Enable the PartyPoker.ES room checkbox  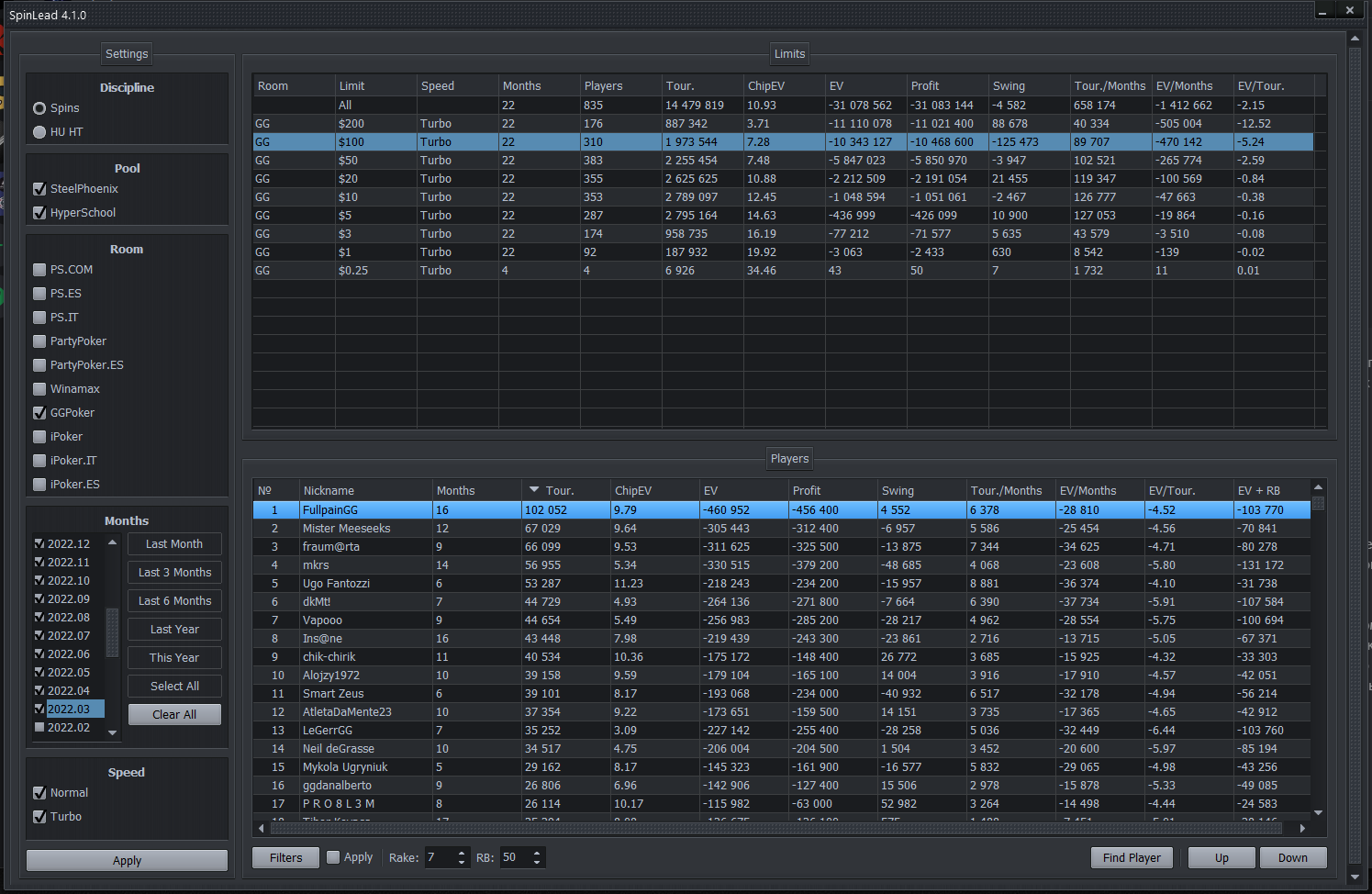[x=39, y=365]
